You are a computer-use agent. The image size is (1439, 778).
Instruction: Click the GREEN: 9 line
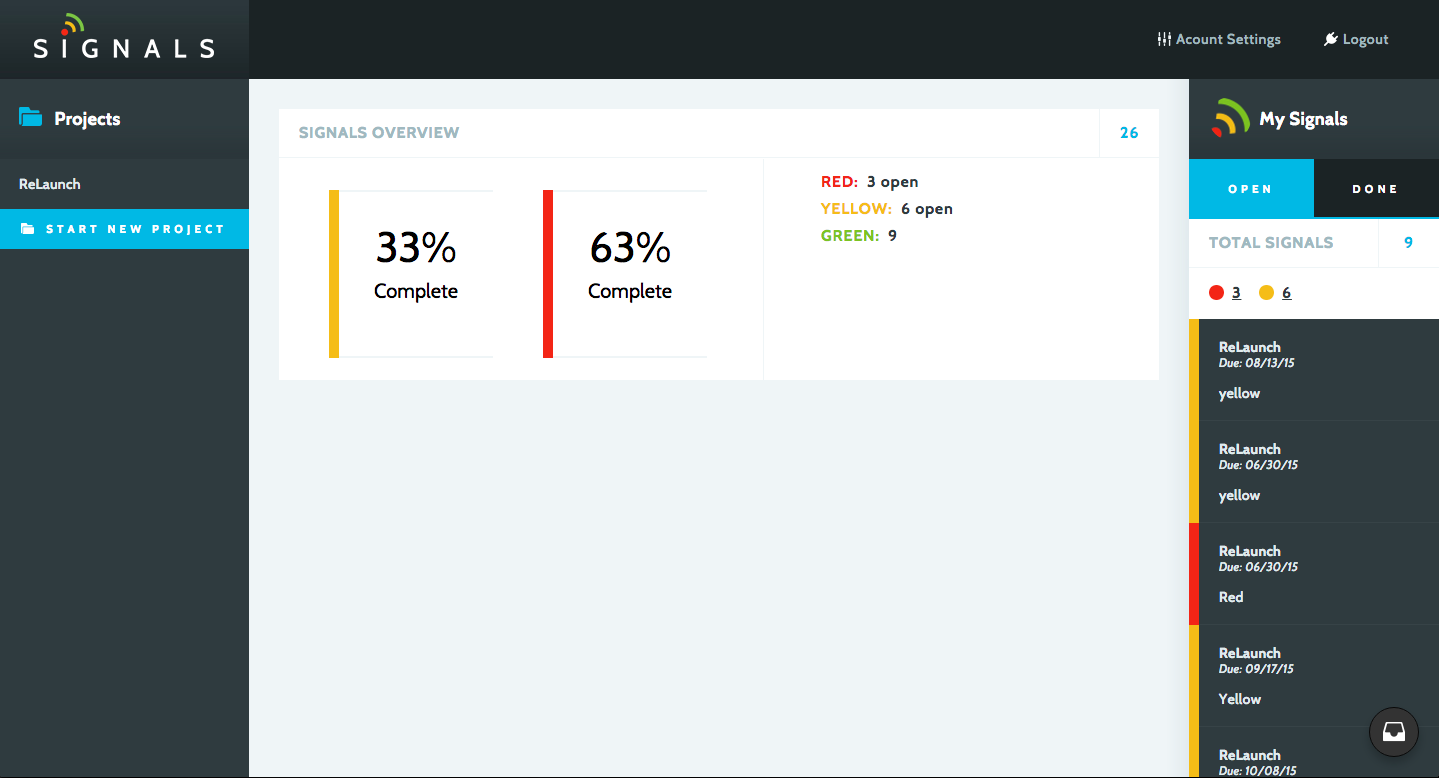858,236
